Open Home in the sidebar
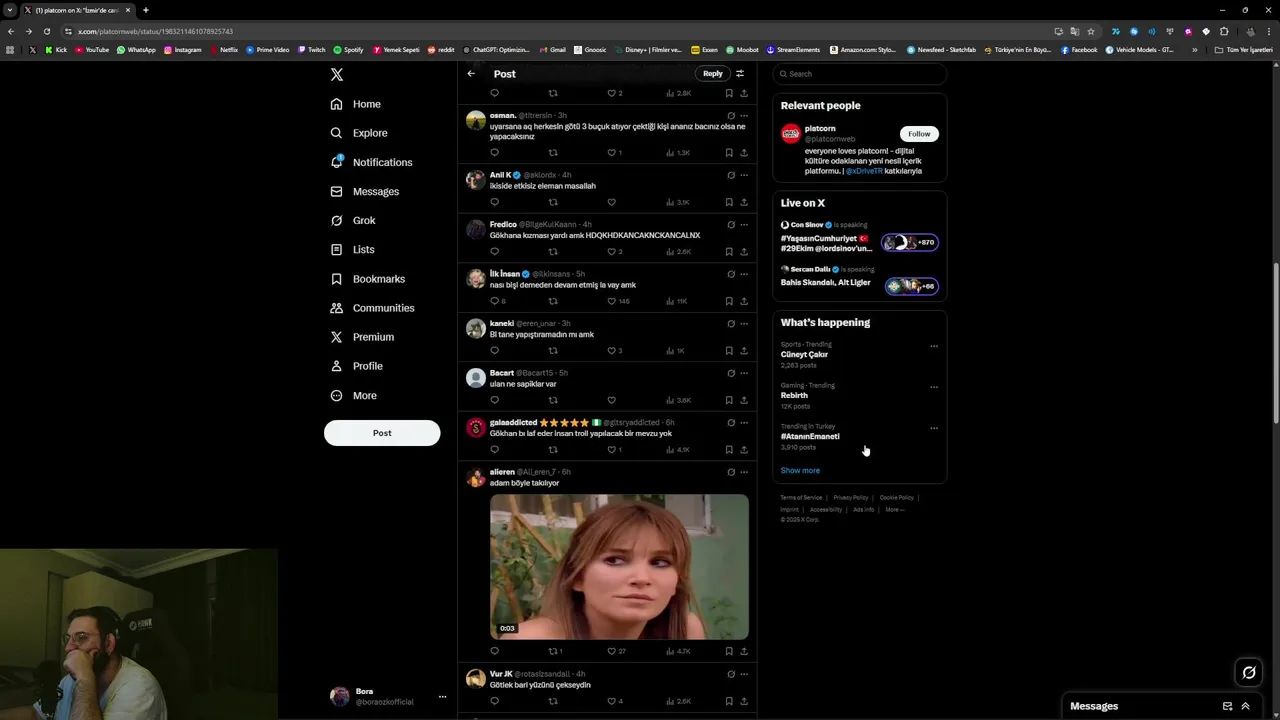The width and height of the screenshot is (1280, 720). pos(356,104)
